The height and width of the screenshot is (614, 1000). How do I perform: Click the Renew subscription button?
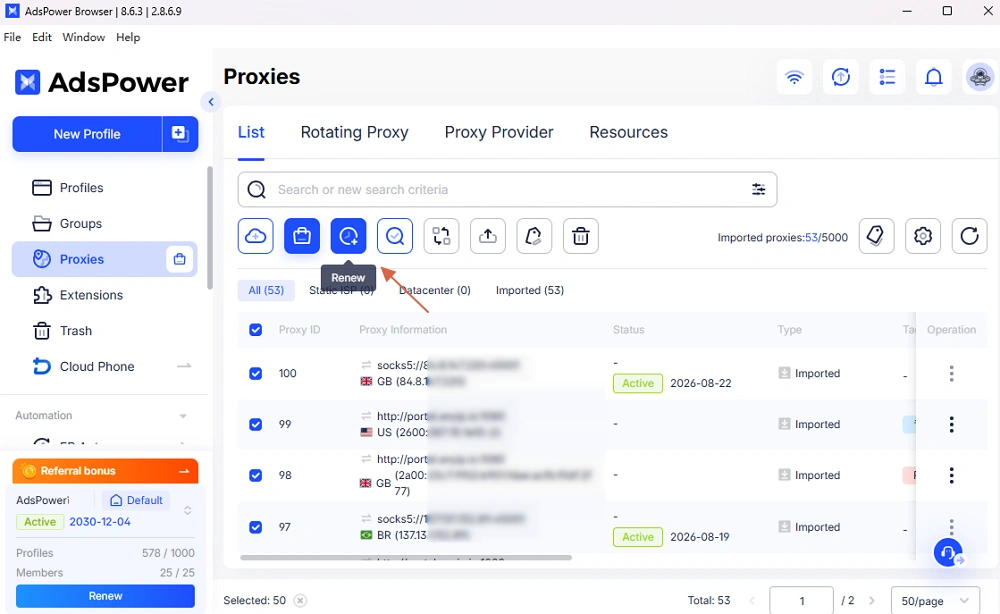[105, 596]
